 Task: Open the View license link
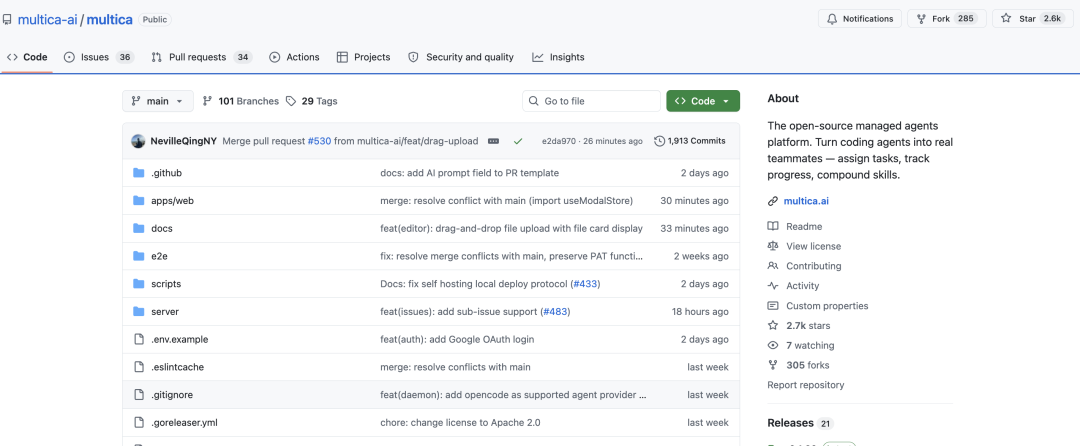(x=813, y=246)
